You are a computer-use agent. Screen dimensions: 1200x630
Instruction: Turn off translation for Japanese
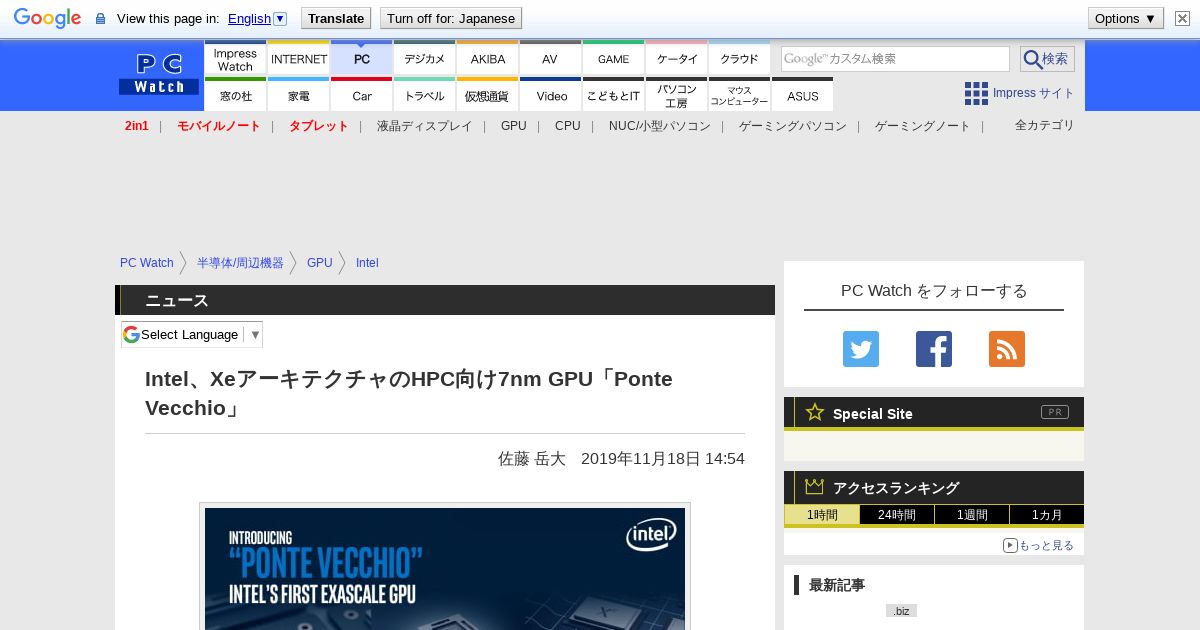(451, 18)
